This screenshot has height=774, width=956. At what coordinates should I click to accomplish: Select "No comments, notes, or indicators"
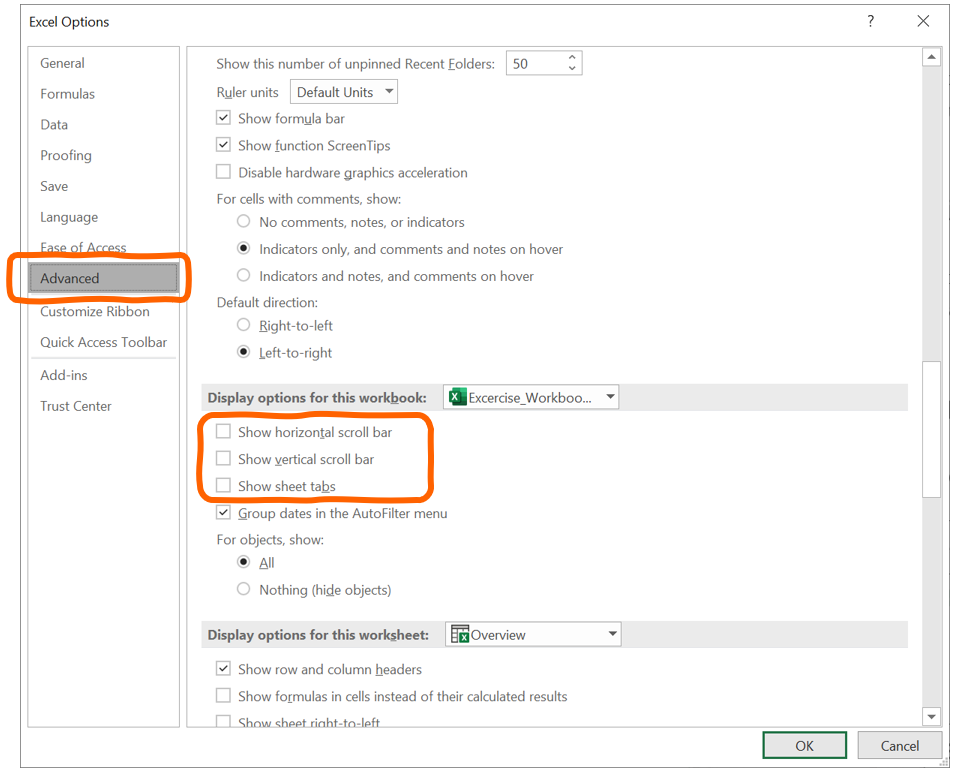click(243, 222)
